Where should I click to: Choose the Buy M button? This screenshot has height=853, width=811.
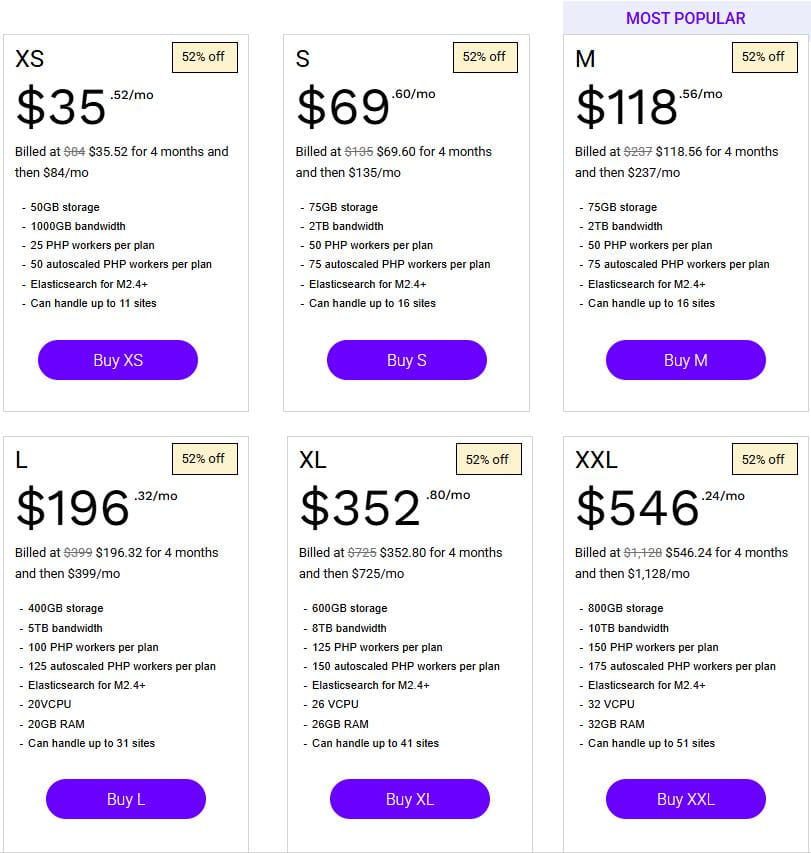[685, 360]
